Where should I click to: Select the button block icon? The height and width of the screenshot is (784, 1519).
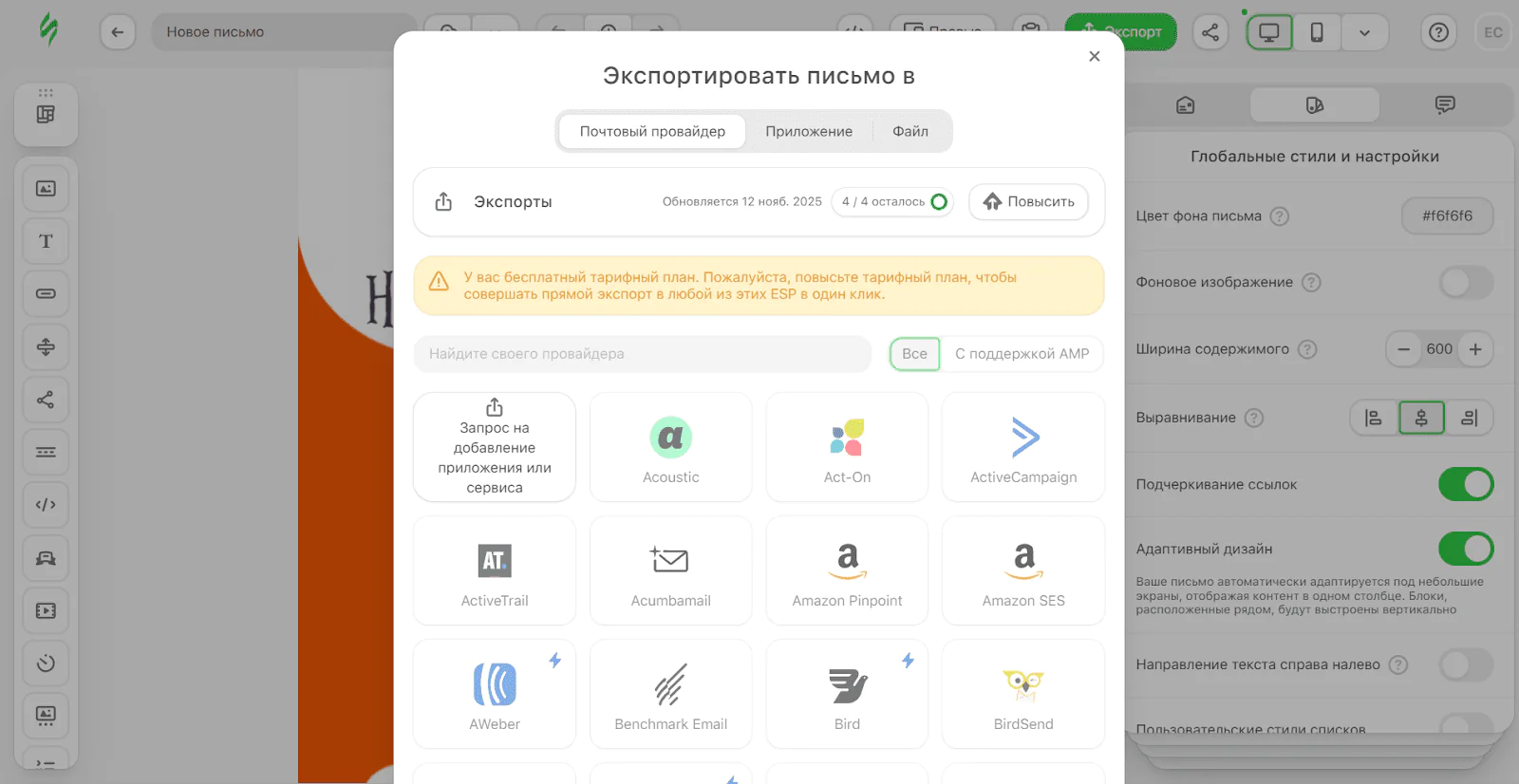click(x=46, y=293)
